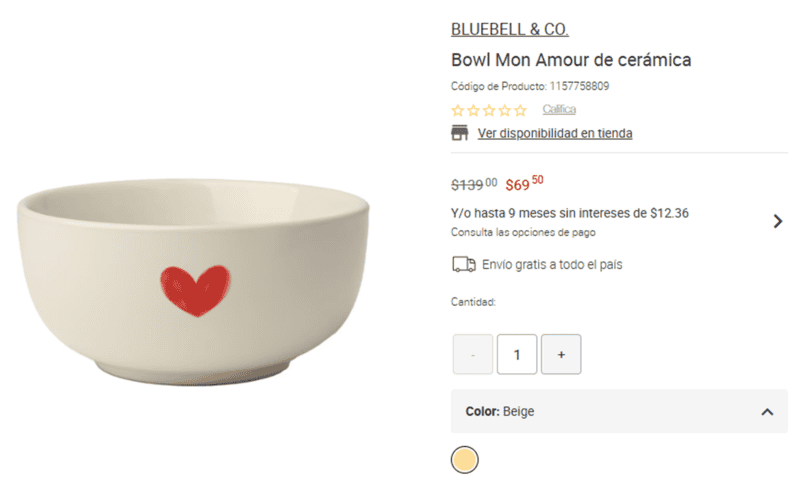Visit the BLUEBELL & CO. brand page

510,30
